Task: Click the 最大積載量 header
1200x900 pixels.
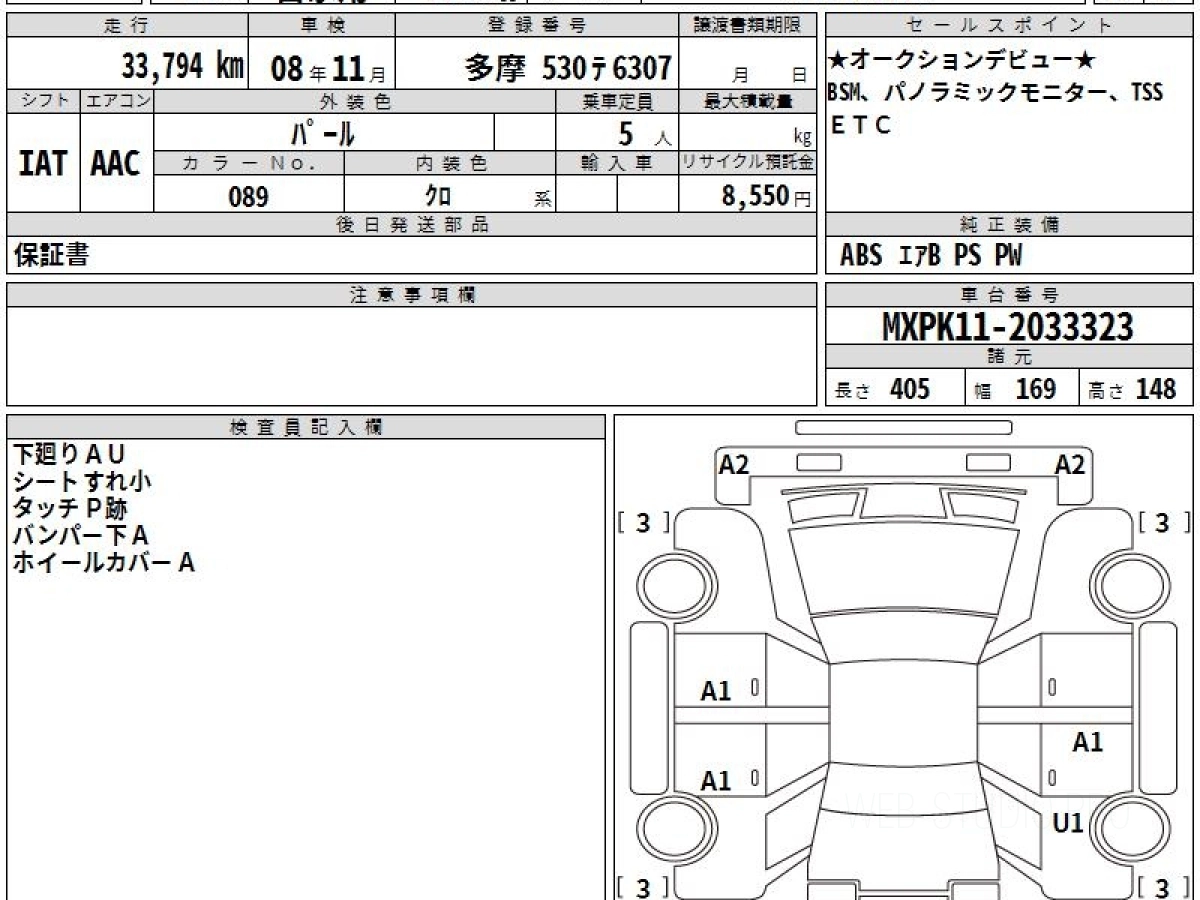Action: click(748, 101)
